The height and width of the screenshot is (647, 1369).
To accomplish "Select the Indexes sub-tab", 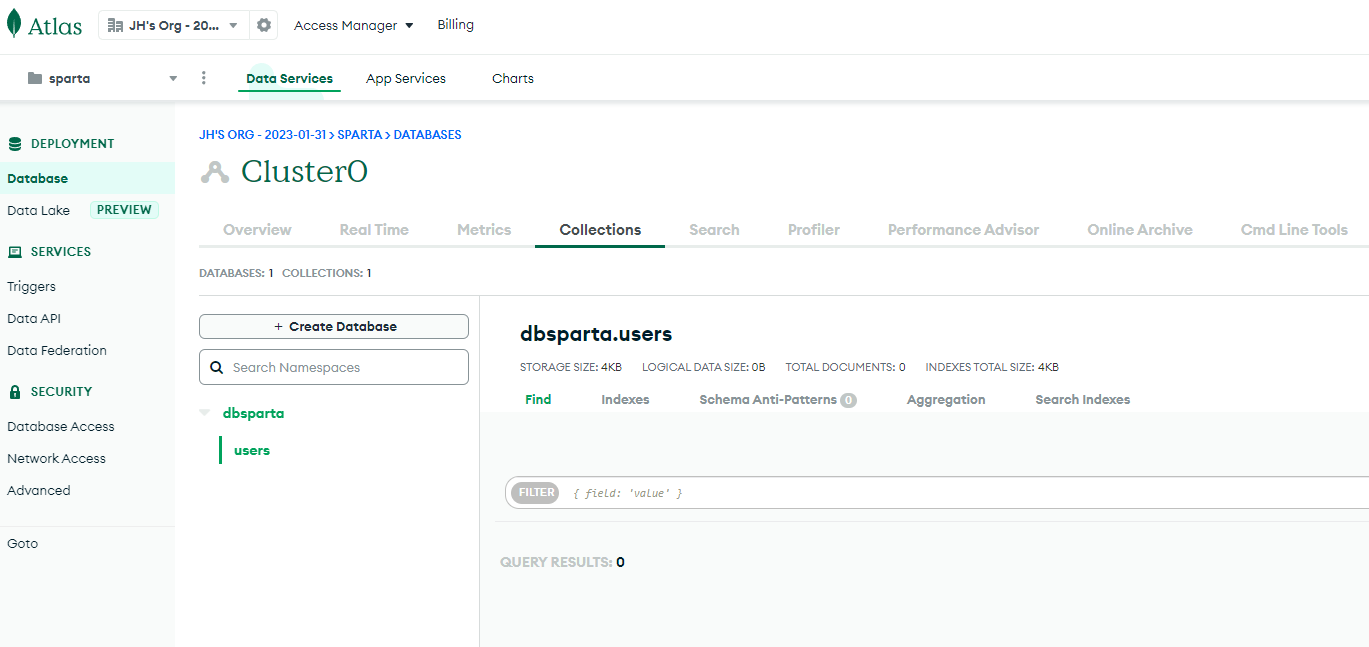I will [625, 399].
